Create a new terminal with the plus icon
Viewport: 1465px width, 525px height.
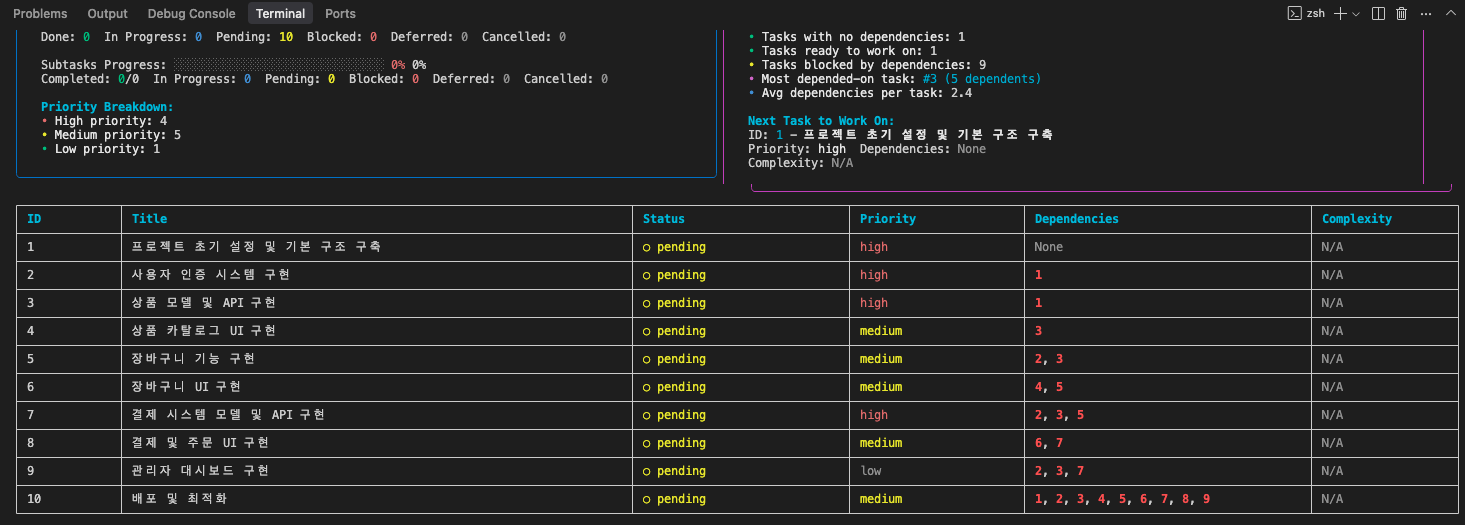coord(1341,13)
